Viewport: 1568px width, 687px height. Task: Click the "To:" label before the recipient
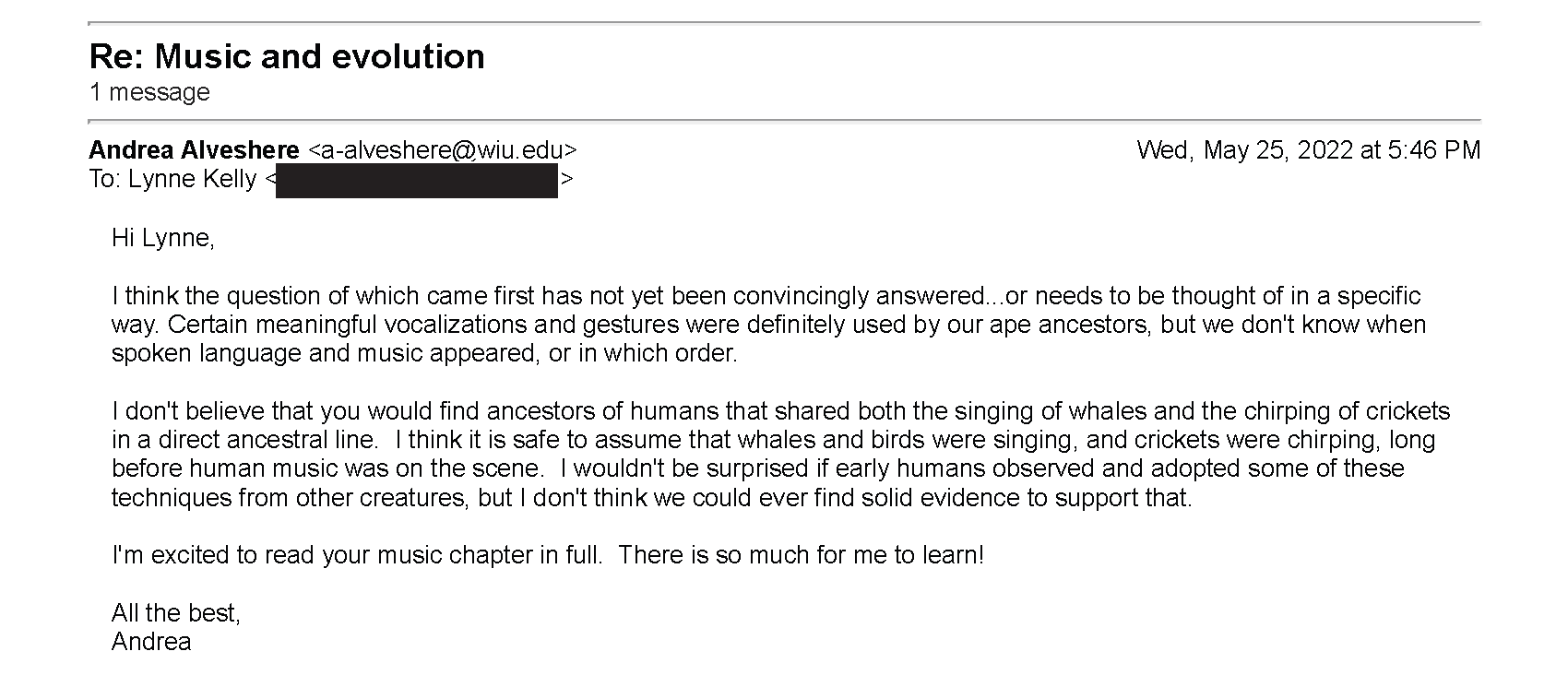tap(105, 179)
